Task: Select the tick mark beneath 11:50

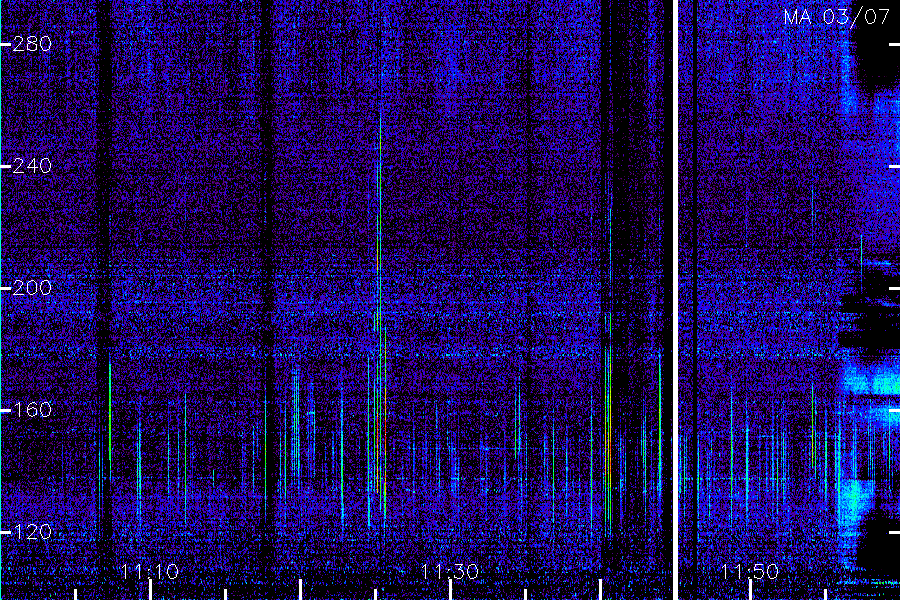Action: click(750, 590)
